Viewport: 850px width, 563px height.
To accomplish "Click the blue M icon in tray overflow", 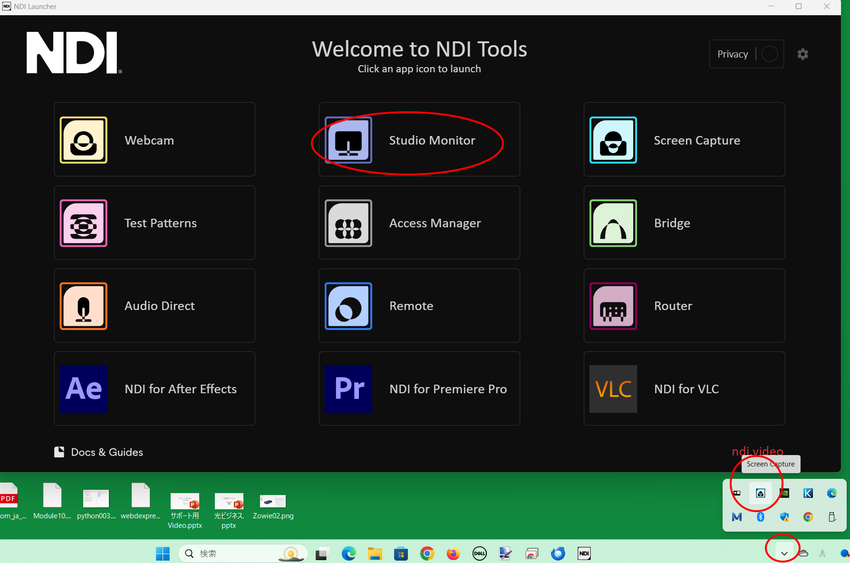I will coord(736,517).
